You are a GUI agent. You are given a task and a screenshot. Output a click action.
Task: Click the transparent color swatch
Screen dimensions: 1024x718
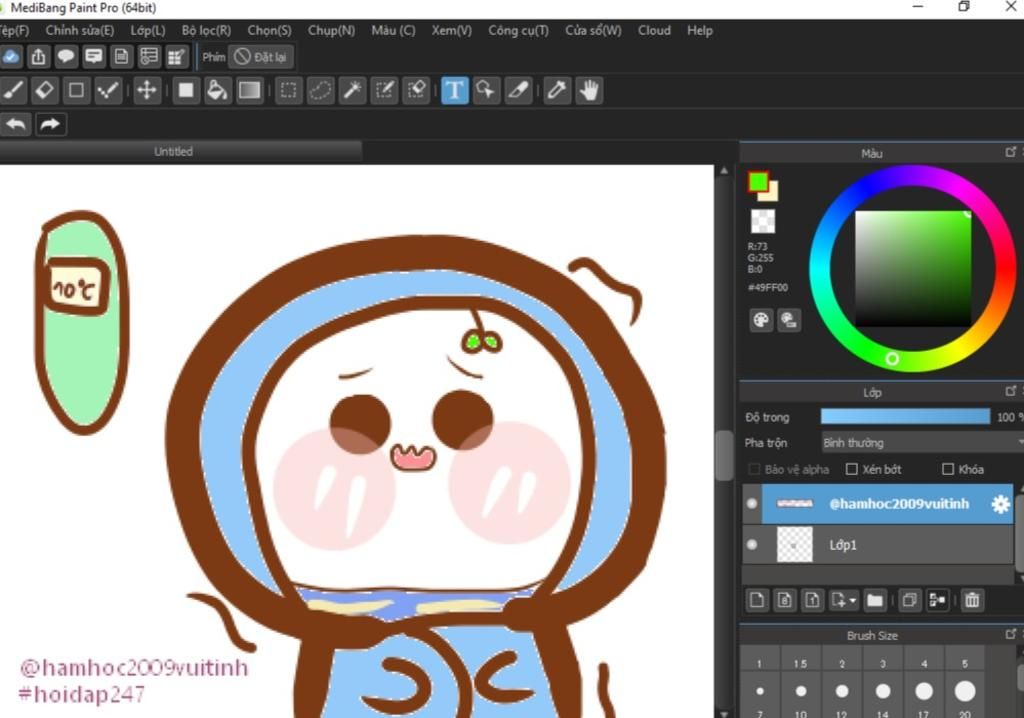click(x=763, y=221)
